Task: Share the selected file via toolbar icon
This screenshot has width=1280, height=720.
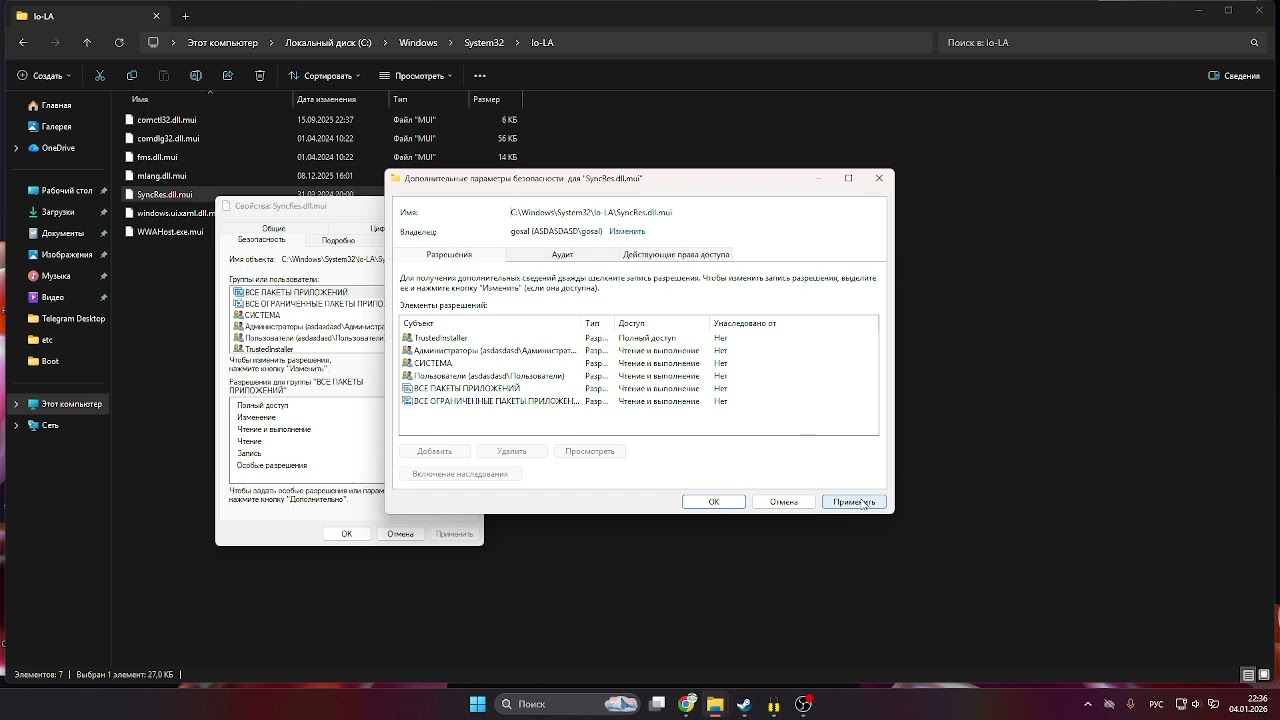Action: pos(228,75)
